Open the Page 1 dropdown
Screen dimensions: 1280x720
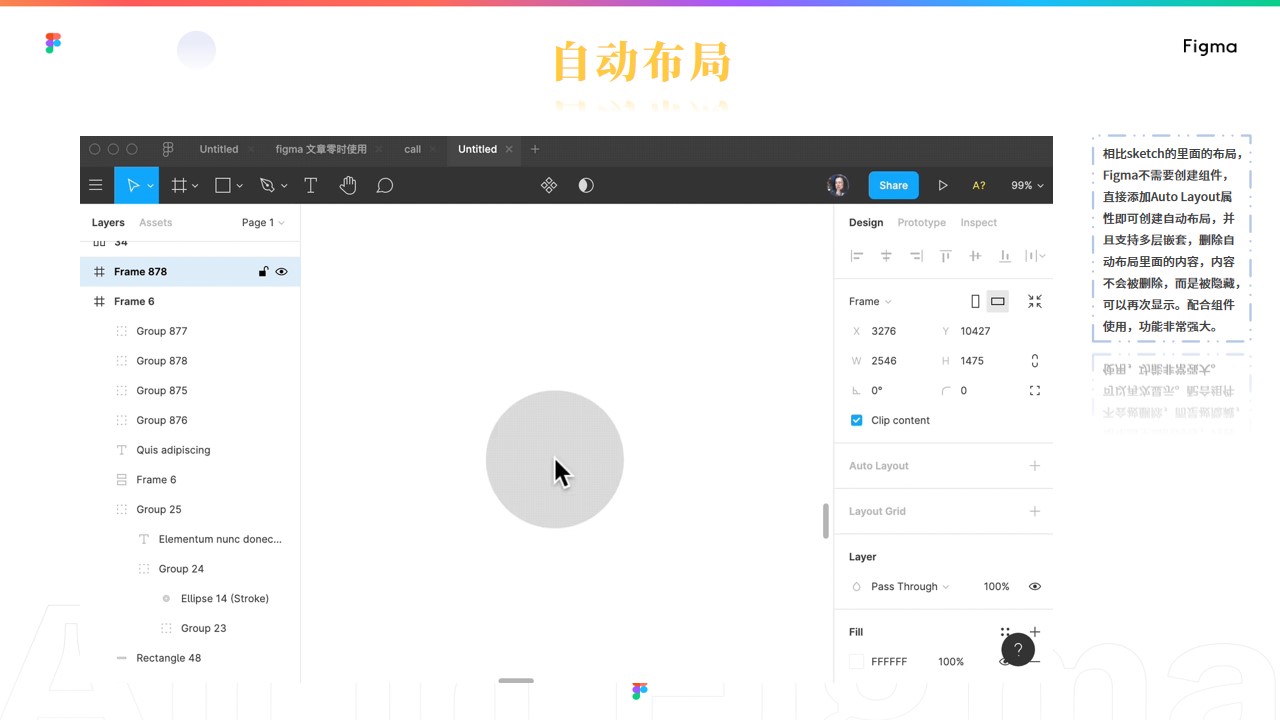click(263, 223)
